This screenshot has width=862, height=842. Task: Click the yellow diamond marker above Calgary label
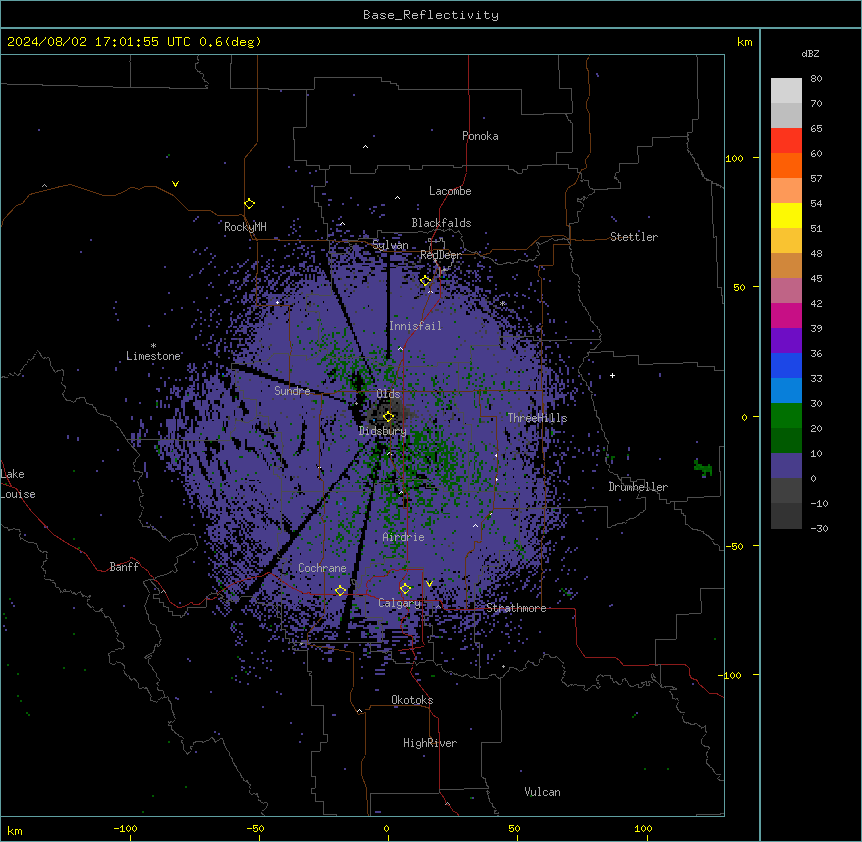(x=405, y=589)
